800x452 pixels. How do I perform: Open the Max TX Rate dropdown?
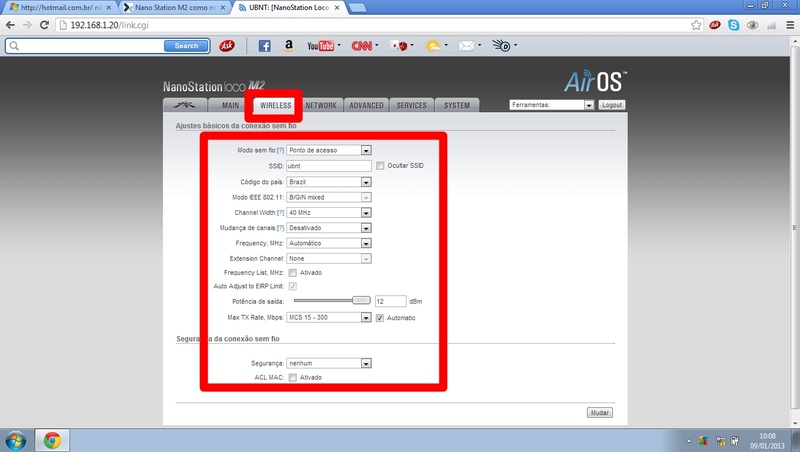coord(329,317)
